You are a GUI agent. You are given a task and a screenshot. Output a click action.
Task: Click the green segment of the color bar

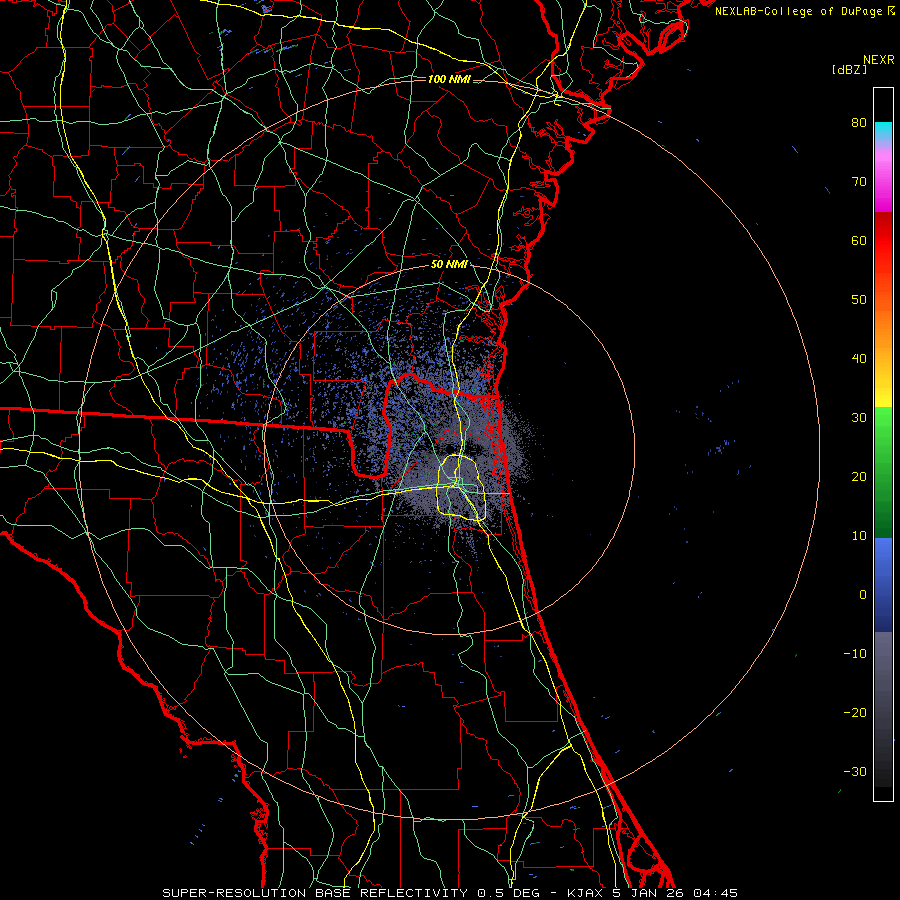(883, 472)
